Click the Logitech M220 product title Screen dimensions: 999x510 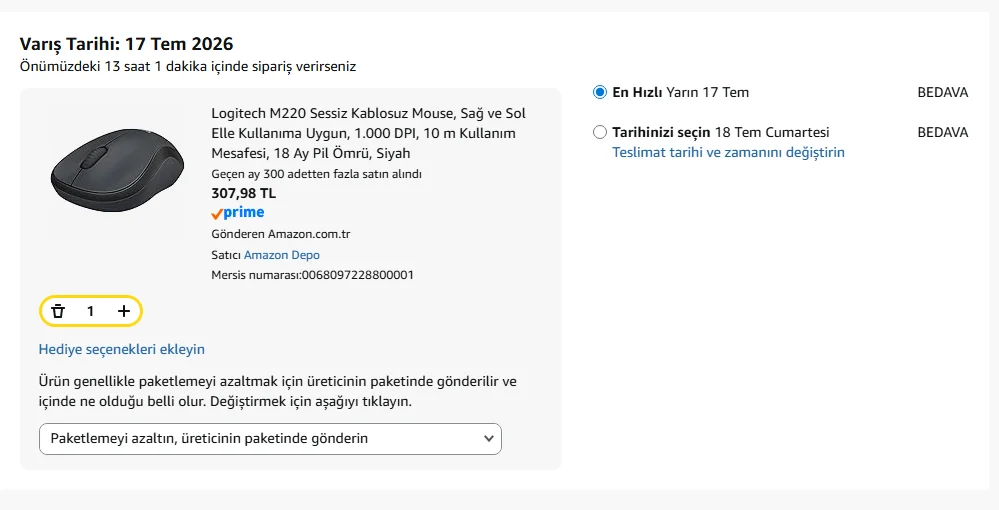369,133
